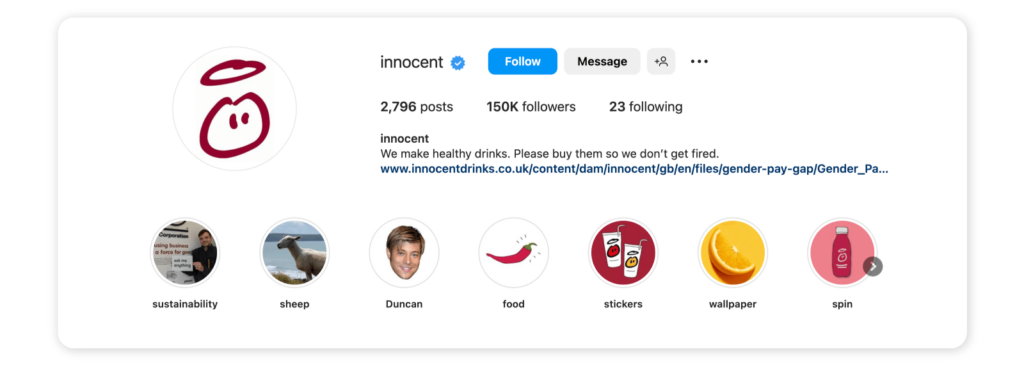Select the chili pepper food highlight
1024x365 pixels.
coord(513,253)
